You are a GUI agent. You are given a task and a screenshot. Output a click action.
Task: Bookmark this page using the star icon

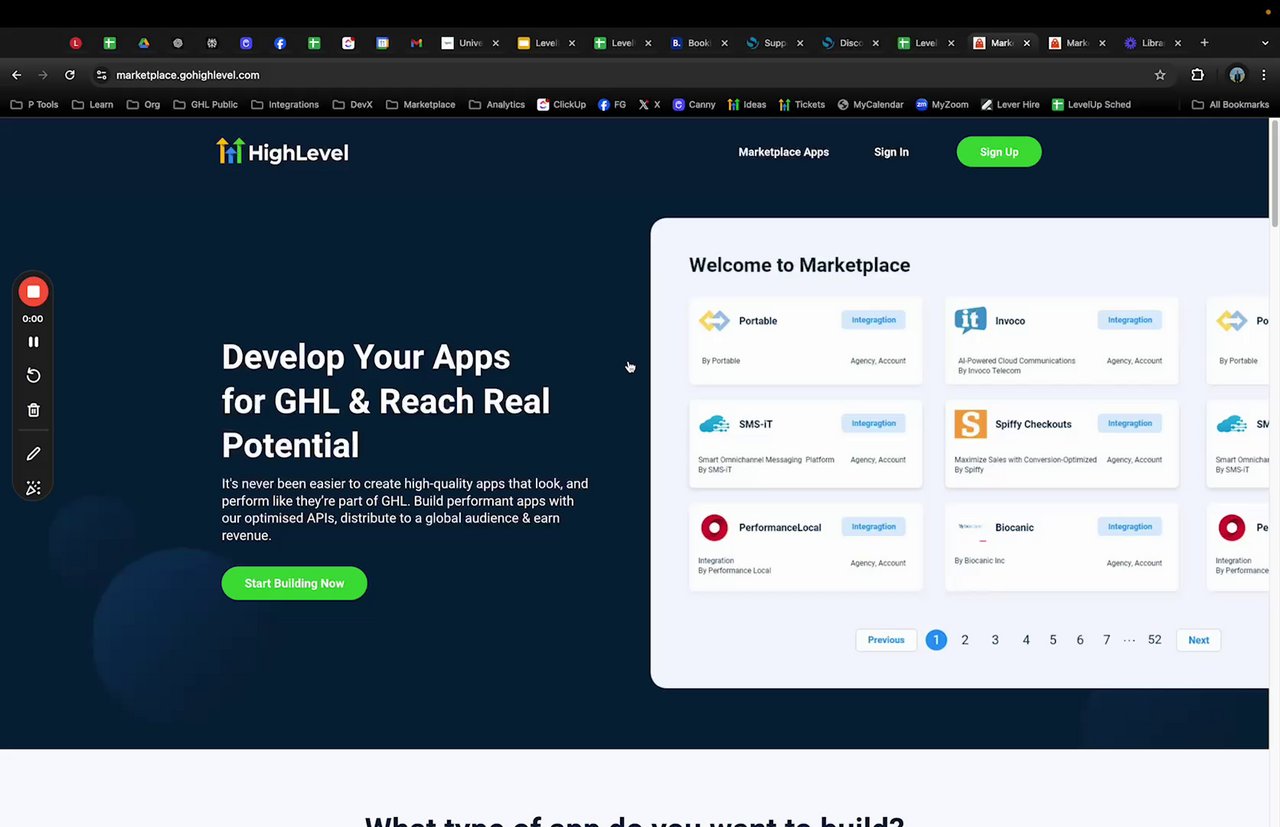[x=1160, y=75]
